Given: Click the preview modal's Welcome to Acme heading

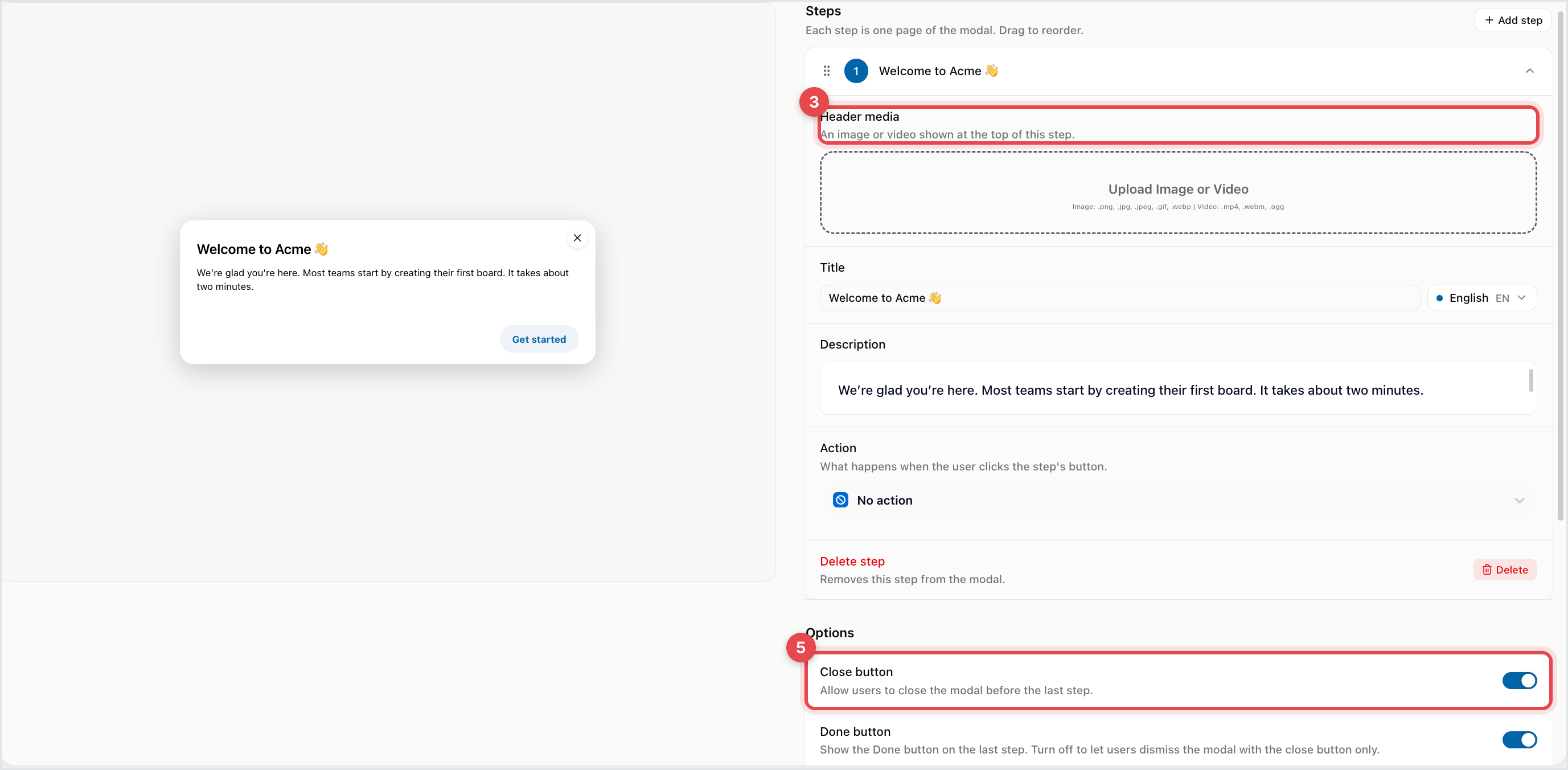Looking at the screenshot, I should click(x=262, y=249).
